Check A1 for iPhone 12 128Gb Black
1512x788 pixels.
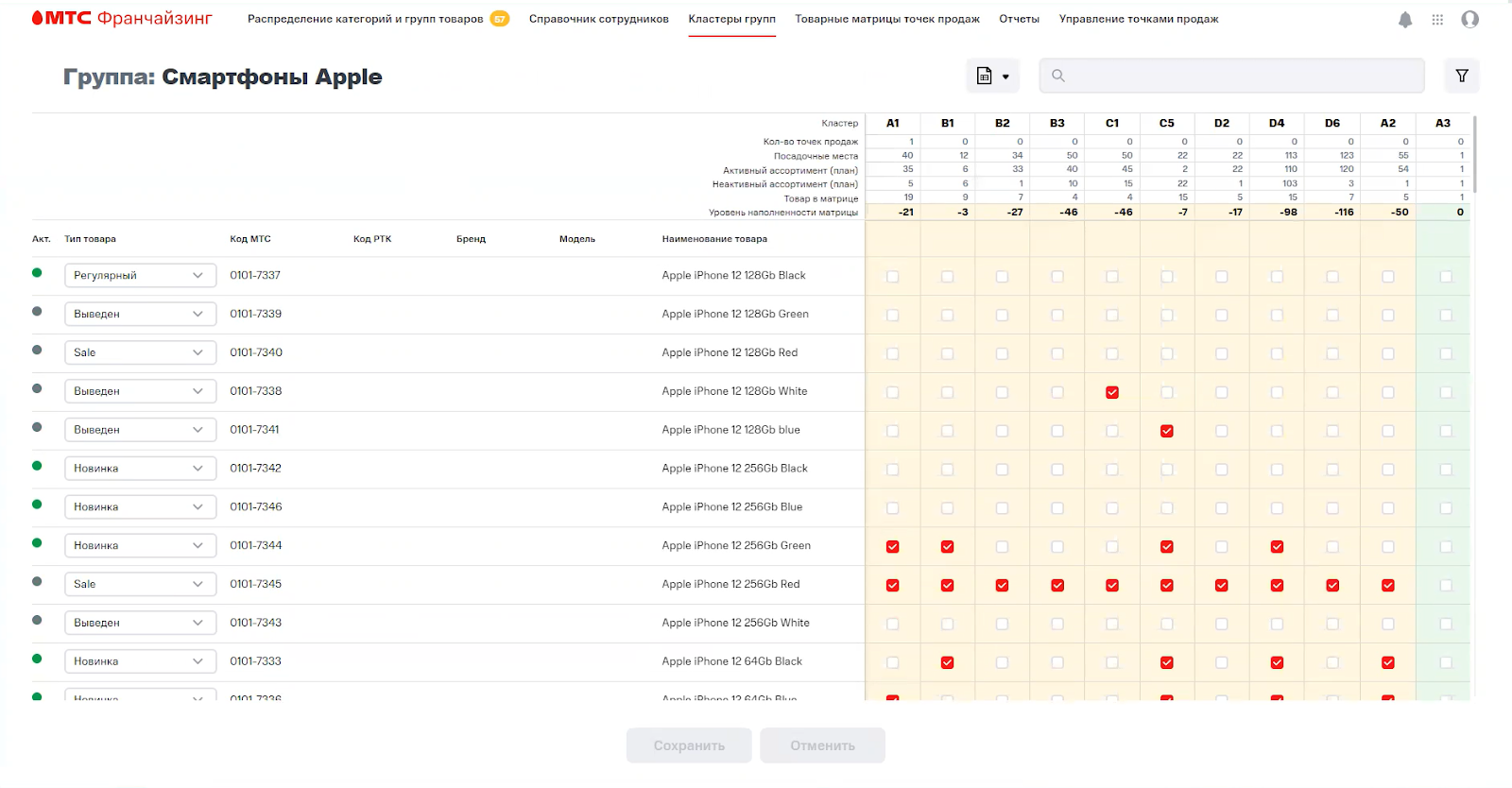pos(893,277)
